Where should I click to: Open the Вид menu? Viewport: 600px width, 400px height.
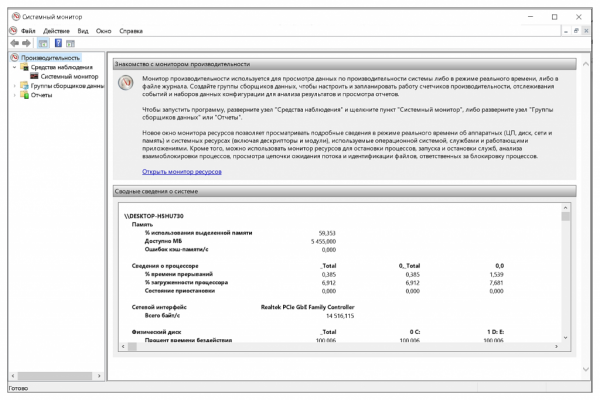(x=83, y=31)
